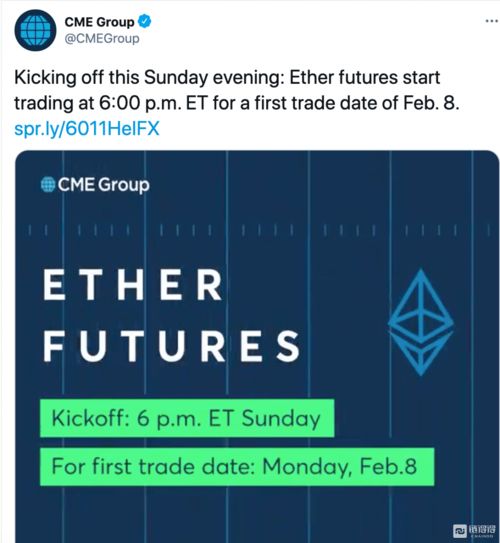Click the watermark logo icon at the image's bottom corner
This screenshot has height=543, width=500.
tap(460, 530)
